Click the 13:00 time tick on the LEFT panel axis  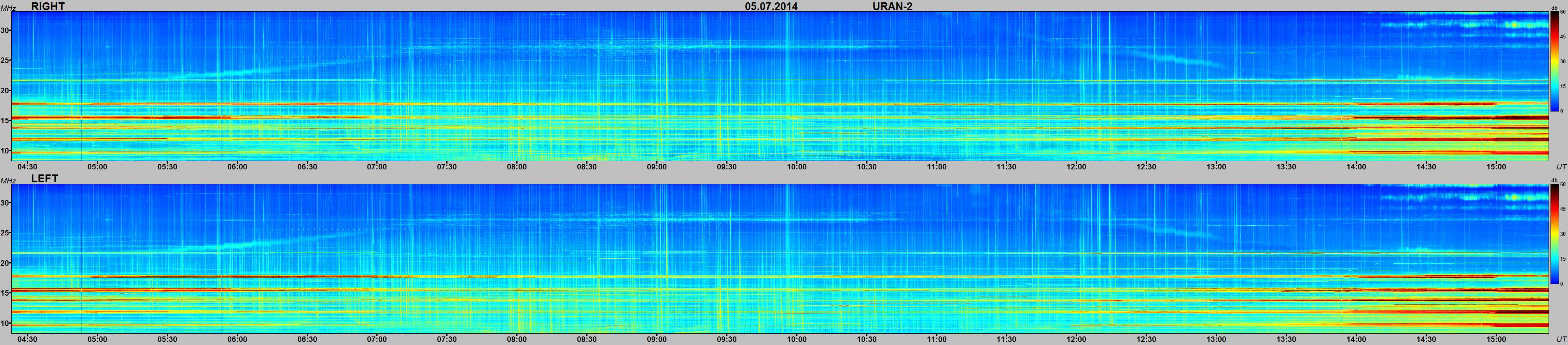point(1216,340)
